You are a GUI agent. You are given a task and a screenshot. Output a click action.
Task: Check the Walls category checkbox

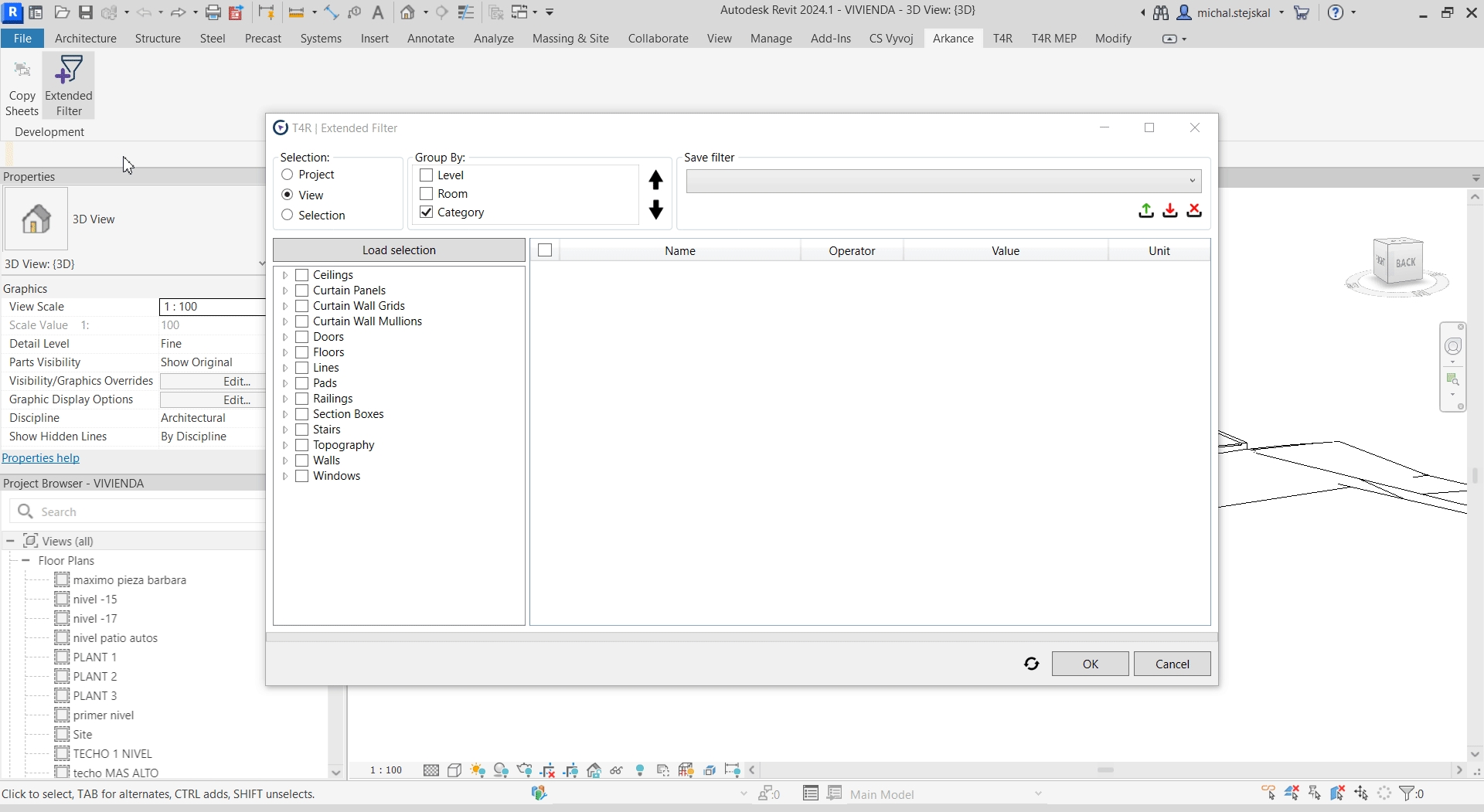(302, 460)
